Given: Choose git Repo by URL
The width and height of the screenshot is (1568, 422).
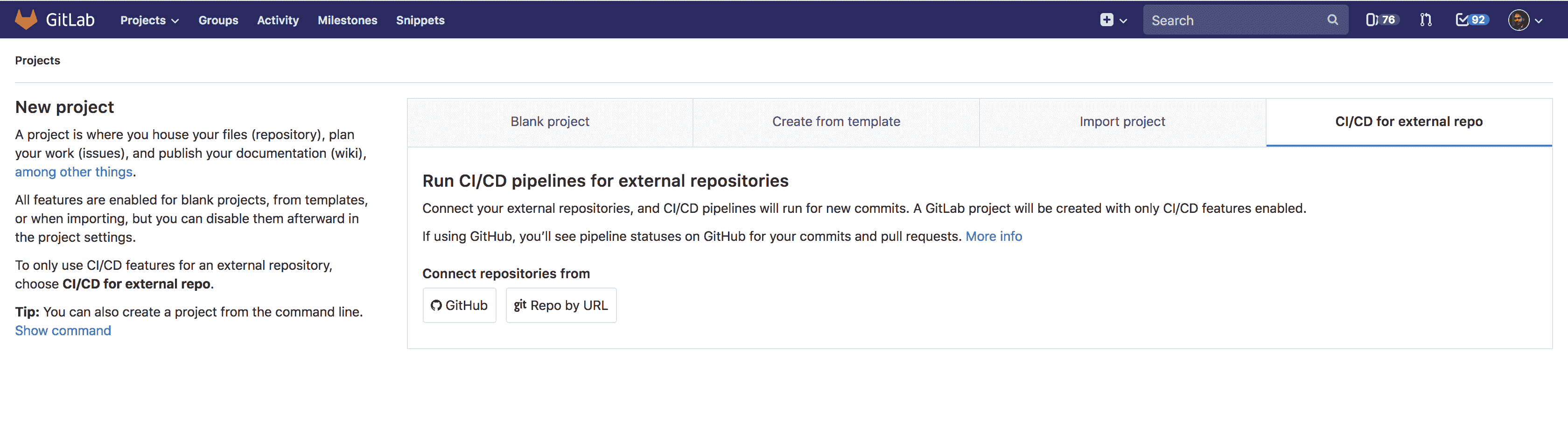Looking at the screenshot, I should click(x=560, y=305).
